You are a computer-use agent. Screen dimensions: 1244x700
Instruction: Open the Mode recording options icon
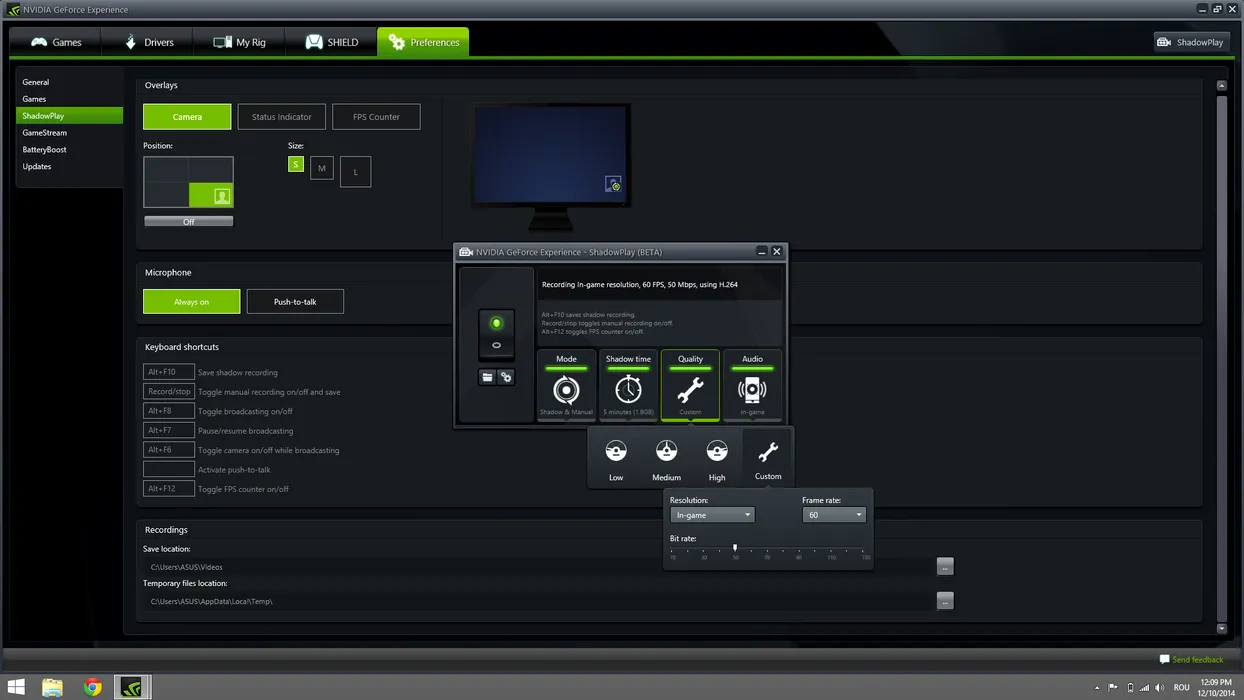(566, 388)
